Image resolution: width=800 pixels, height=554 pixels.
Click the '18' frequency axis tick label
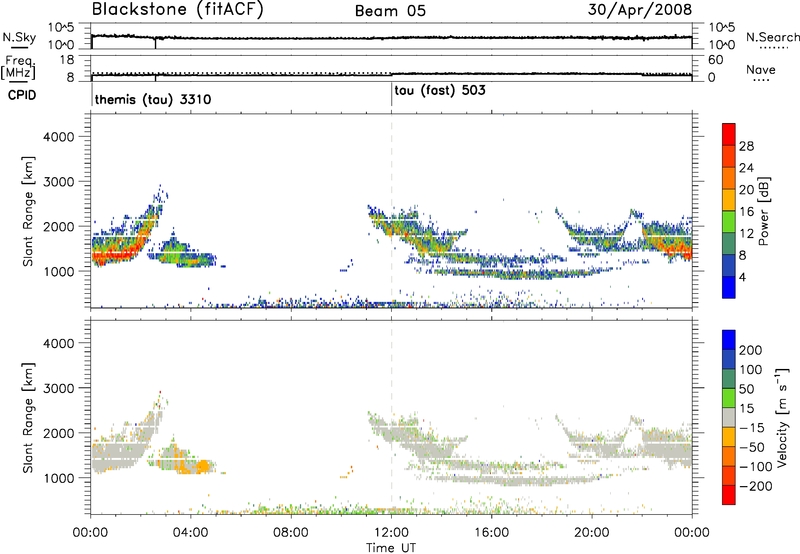click(68, 60)
